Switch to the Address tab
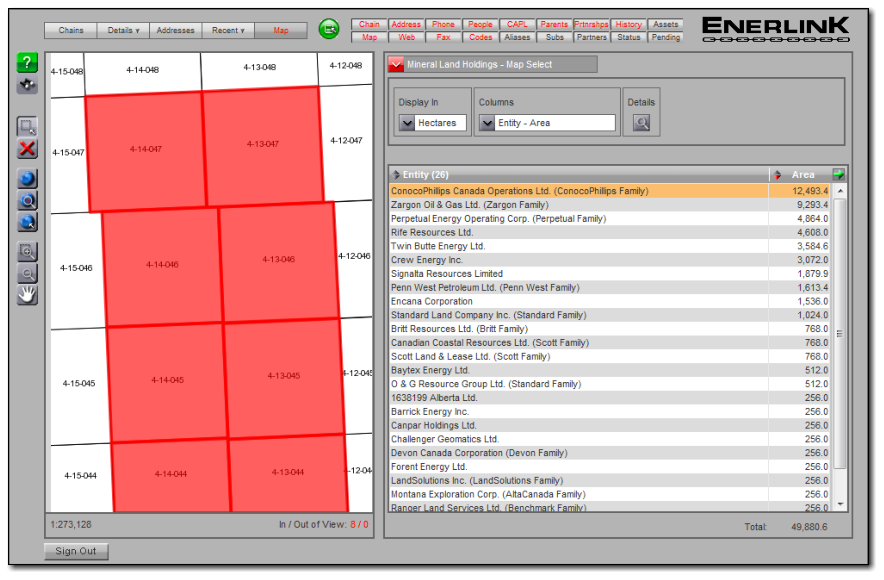This screenshot has height=580, width=884. (406, 24)
